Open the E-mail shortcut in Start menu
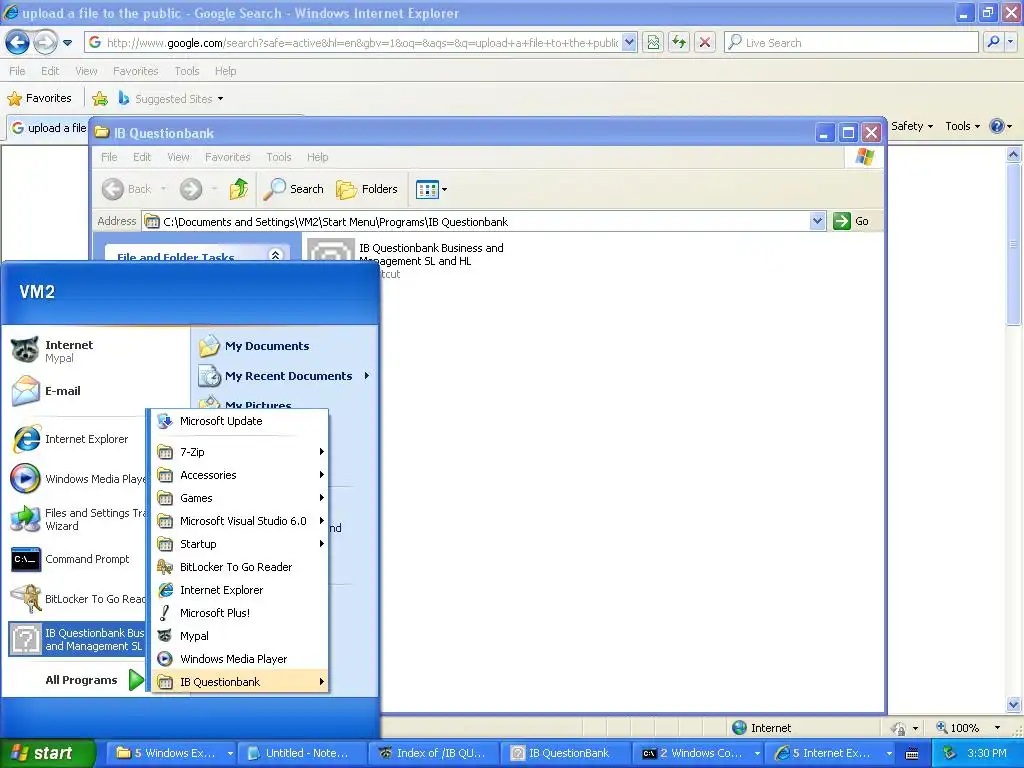1024x768 pixels. [x=46, y=391]
